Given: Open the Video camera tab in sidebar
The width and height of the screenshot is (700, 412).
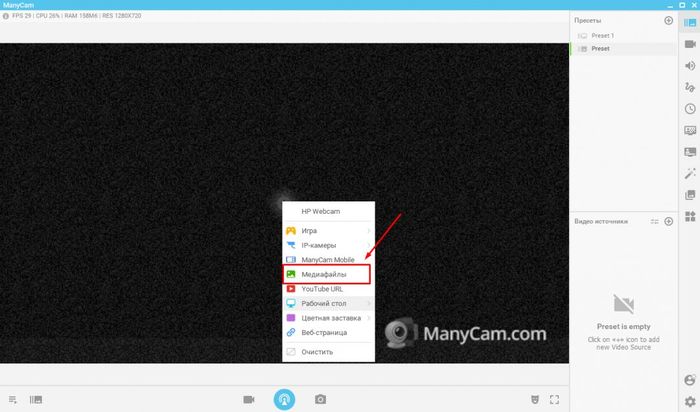Looking at the screenshot, I should 690,44.
